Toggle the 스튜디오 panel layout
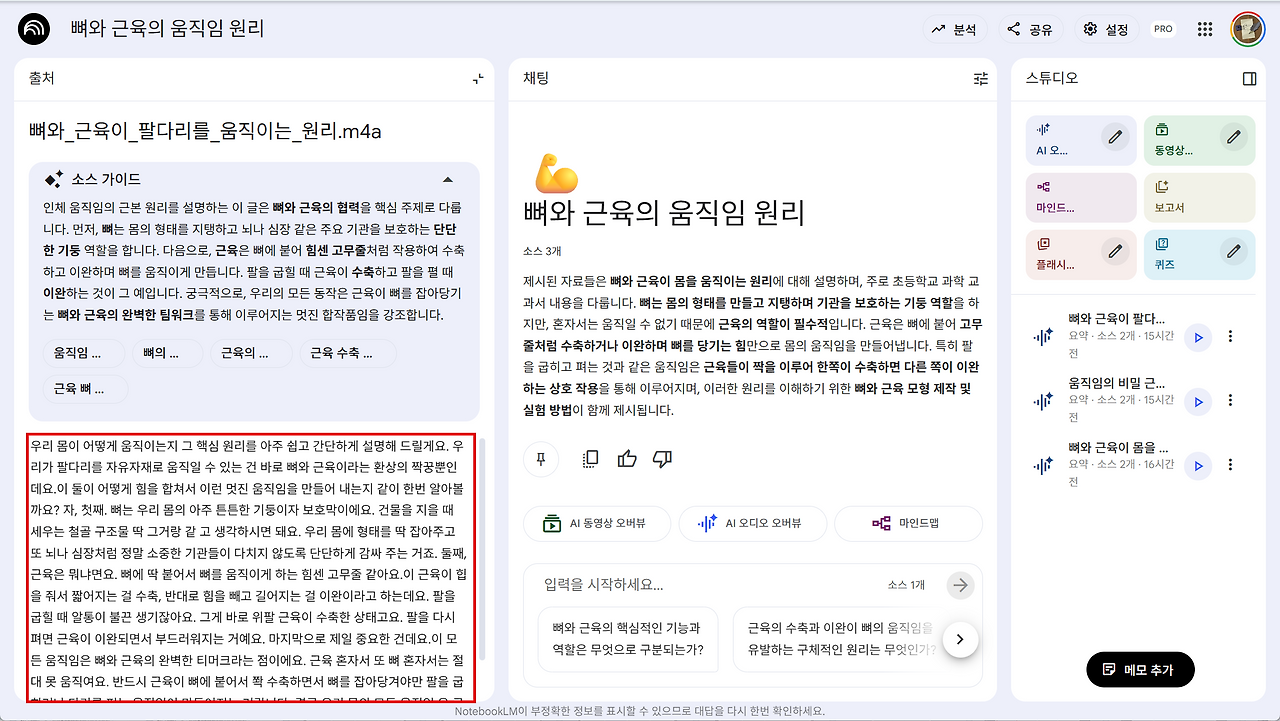 pyautogui.click(x=1249, y=78)
